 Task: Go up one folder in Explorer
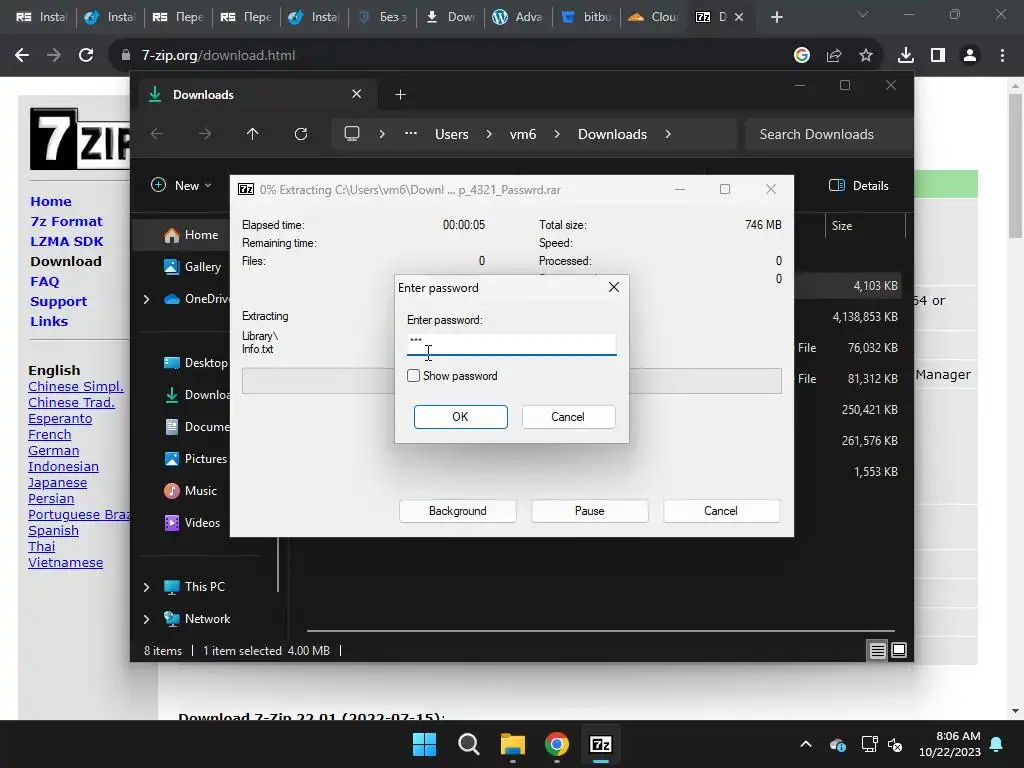[x=253, y=134]
